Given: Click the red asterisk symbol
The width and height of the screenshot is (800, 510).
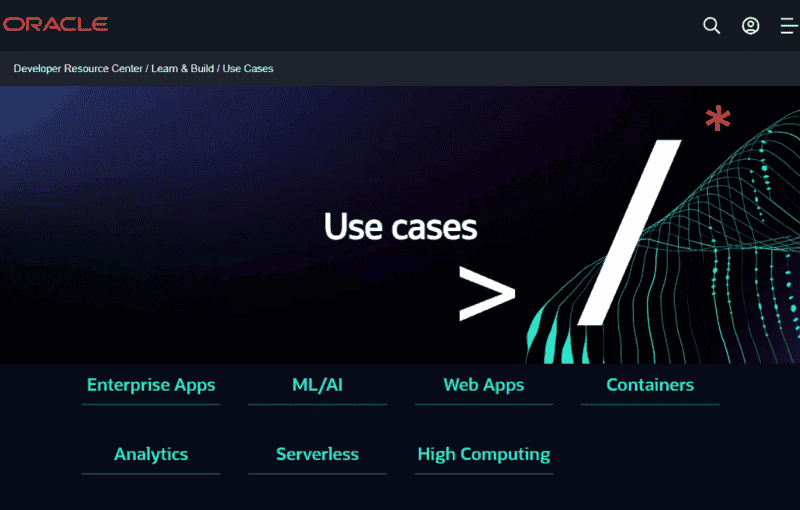Looking at the screenshot, I should click(x=717, y=120).
